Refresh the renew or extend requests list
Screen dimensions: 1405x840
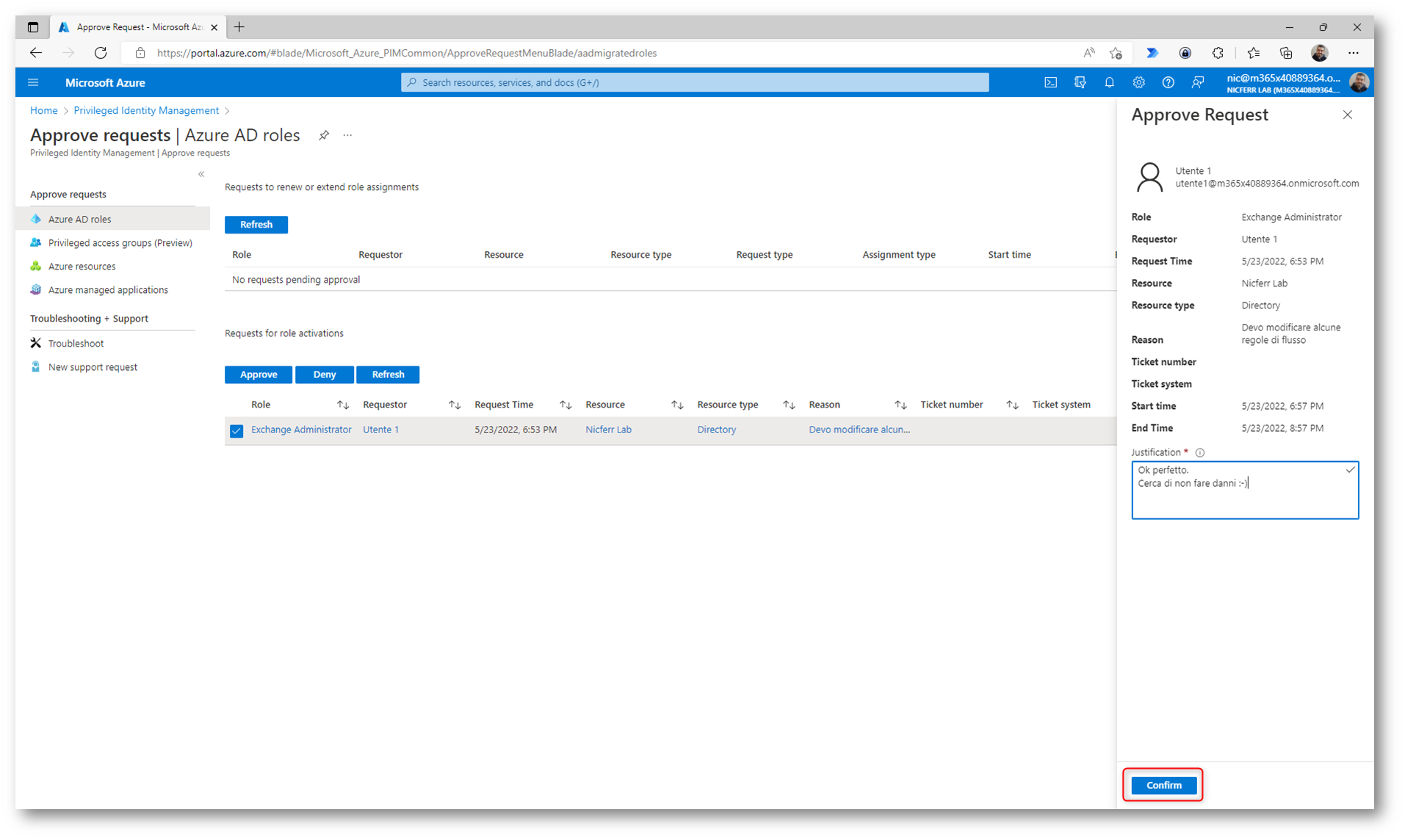256,225
